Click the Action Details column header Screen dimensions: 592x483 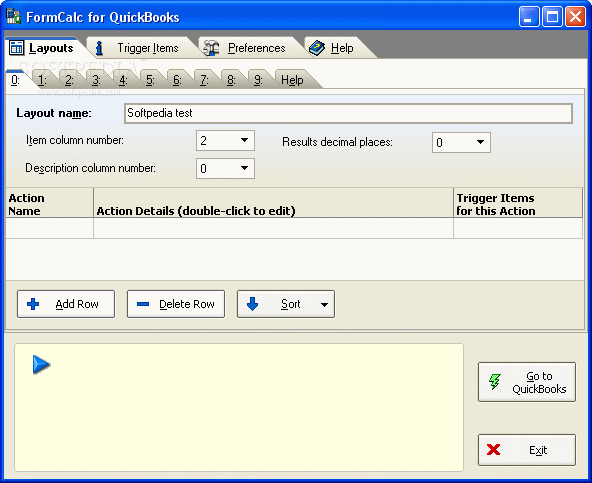pyautogui.click(x=273, y=204)
